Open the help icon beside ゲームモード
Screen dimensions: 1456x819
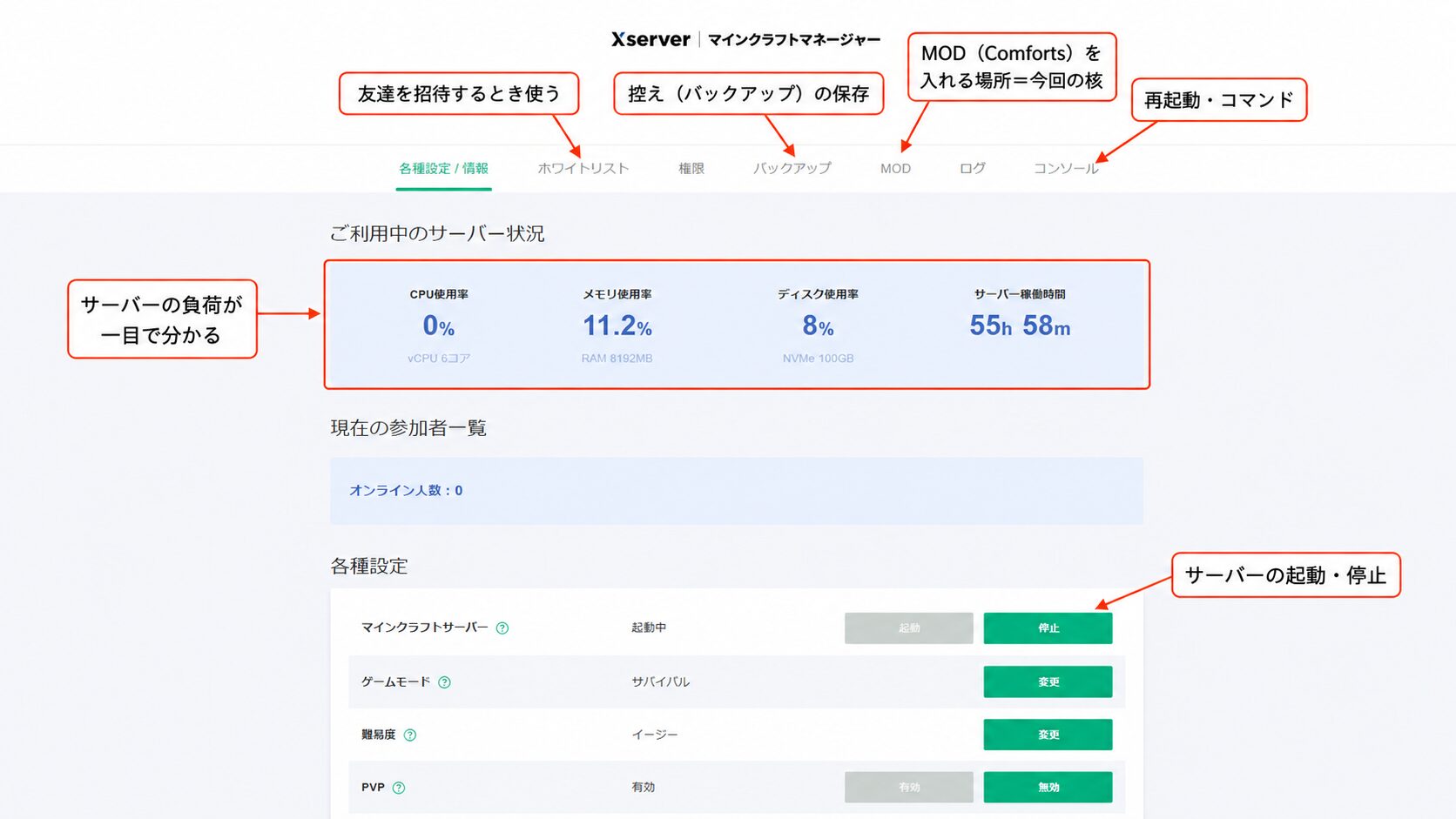coord(445,682)
